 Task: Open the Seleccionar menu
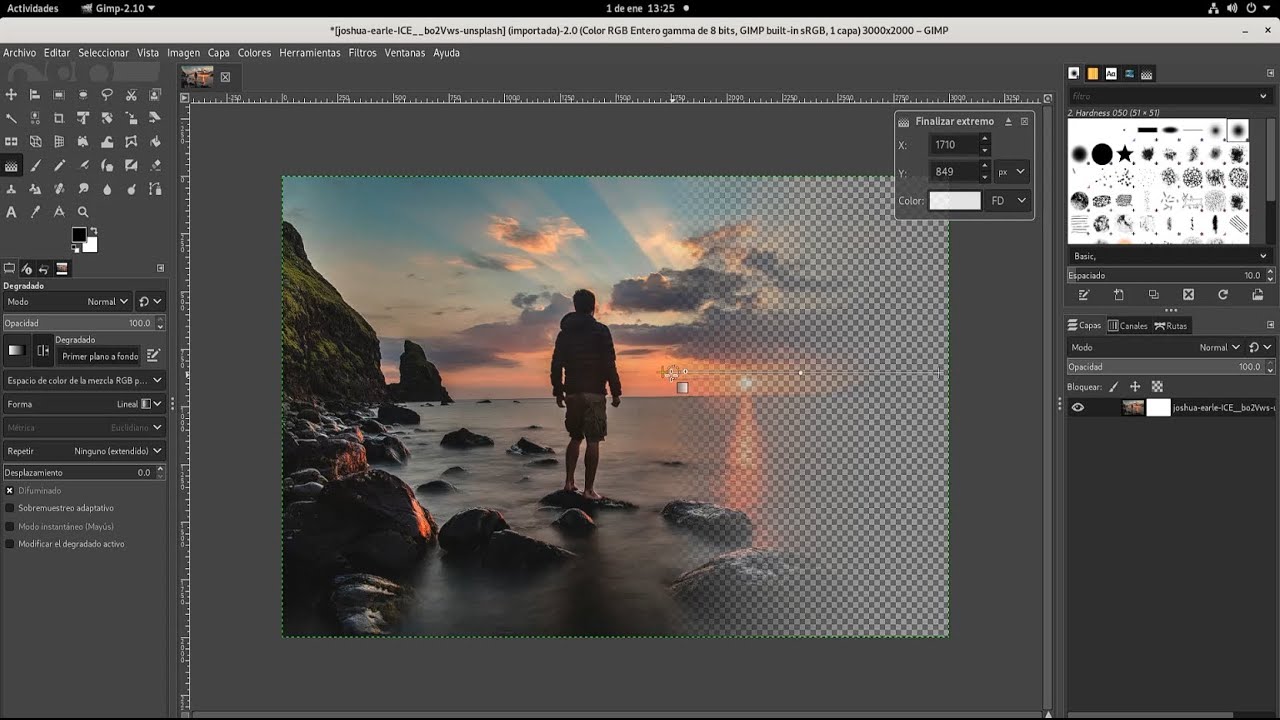(104, 53)
